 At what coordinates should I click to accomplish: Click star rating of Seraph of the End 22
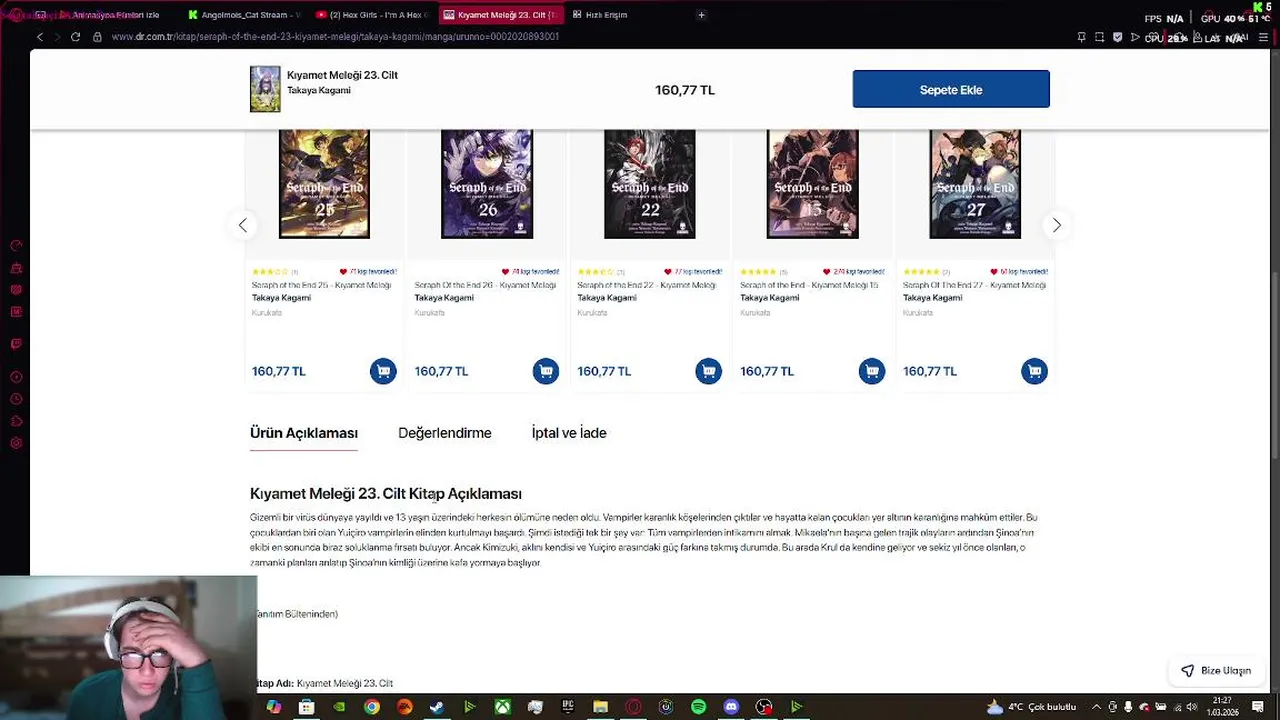[595, 272]
